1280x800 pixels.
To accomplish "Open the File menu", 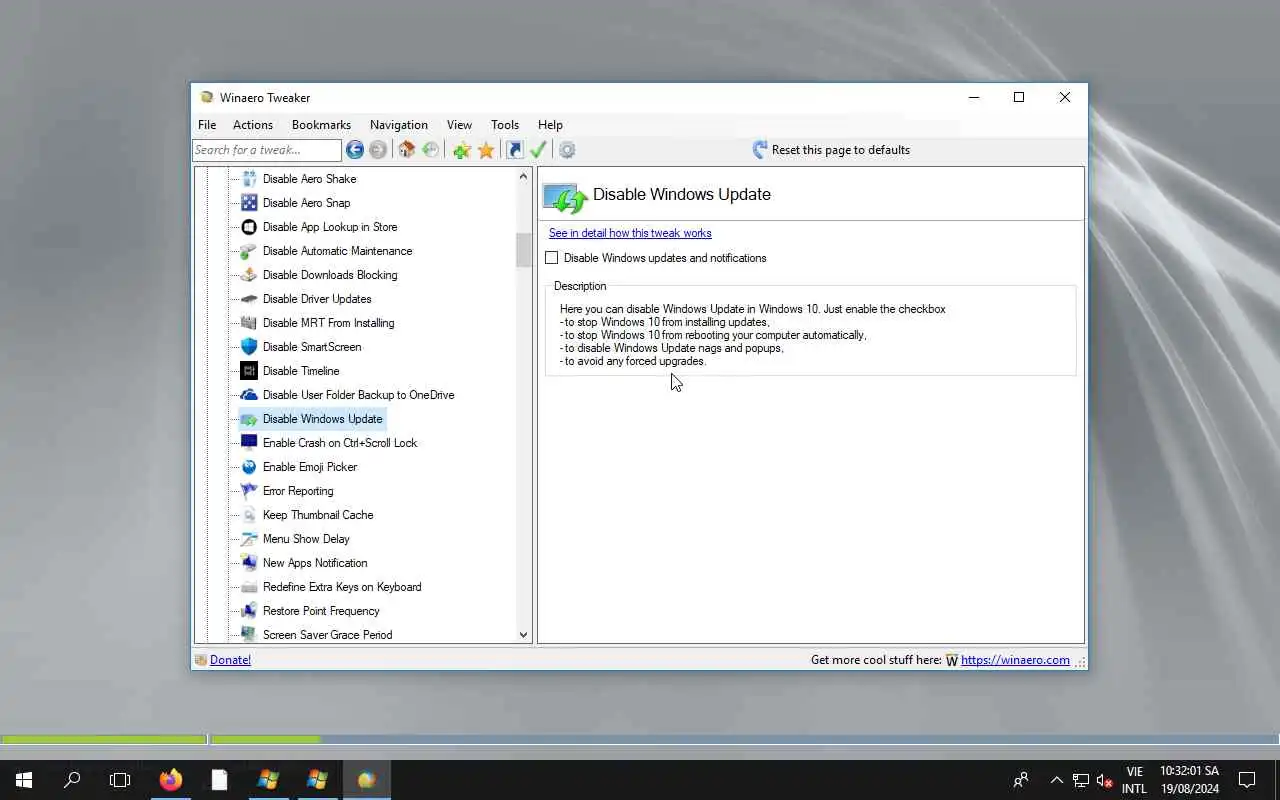I will click(x=207, y=125).
